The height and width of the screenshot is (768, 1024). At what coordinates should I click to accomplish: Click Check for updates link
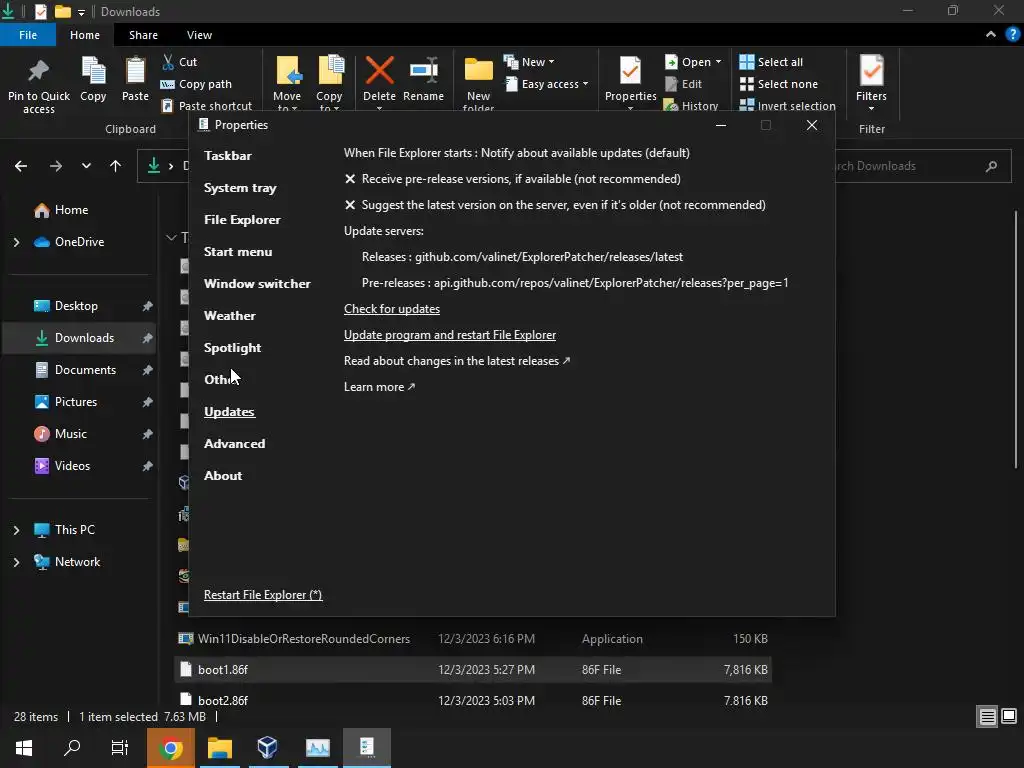point(392,309)
